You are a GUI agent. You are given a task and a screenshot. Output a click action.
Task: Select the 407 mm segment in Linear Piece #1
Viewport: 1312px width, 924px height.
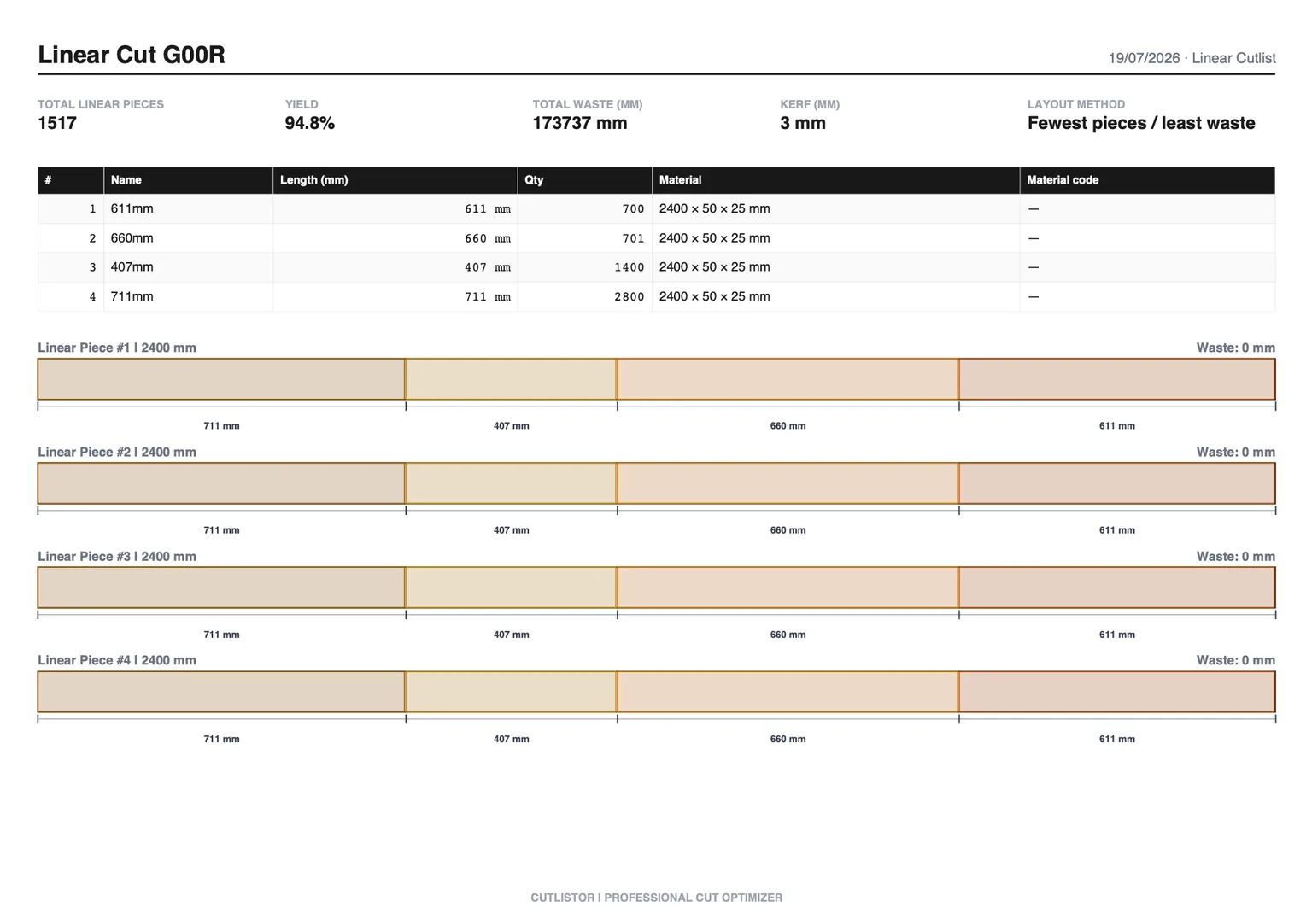[511, 379]
